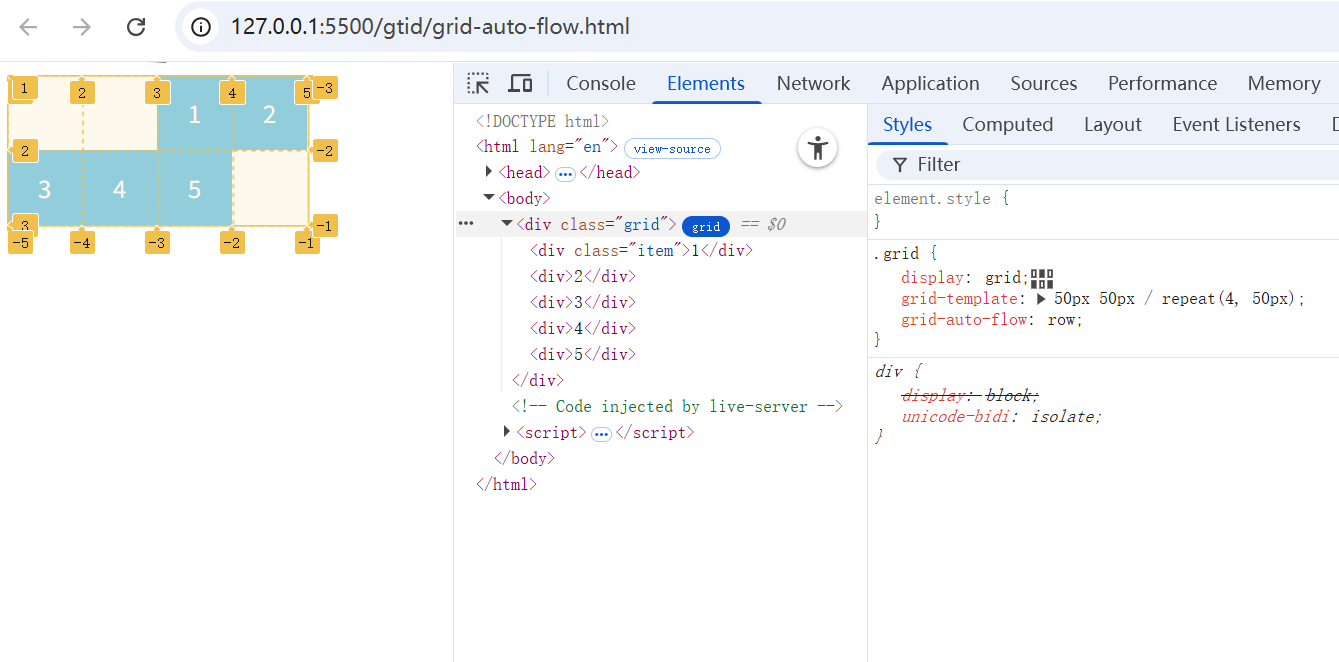The image size is (1339, 662).
Task: Open the Layout sub-tab
Action: pos(1112,124)
